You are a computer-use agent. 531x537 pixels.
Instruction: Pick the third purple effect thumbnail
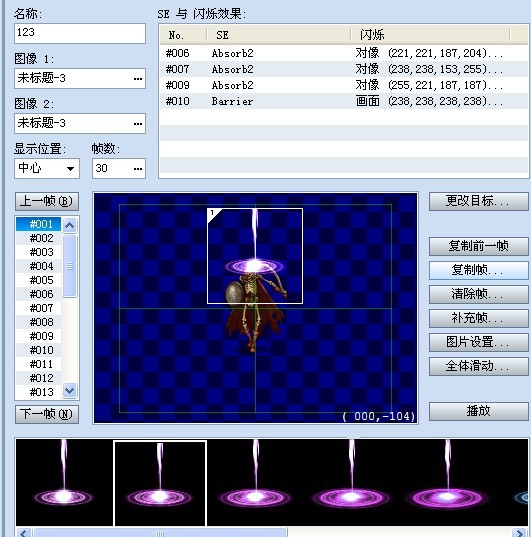pyautogui.click(x=256, y=482)
